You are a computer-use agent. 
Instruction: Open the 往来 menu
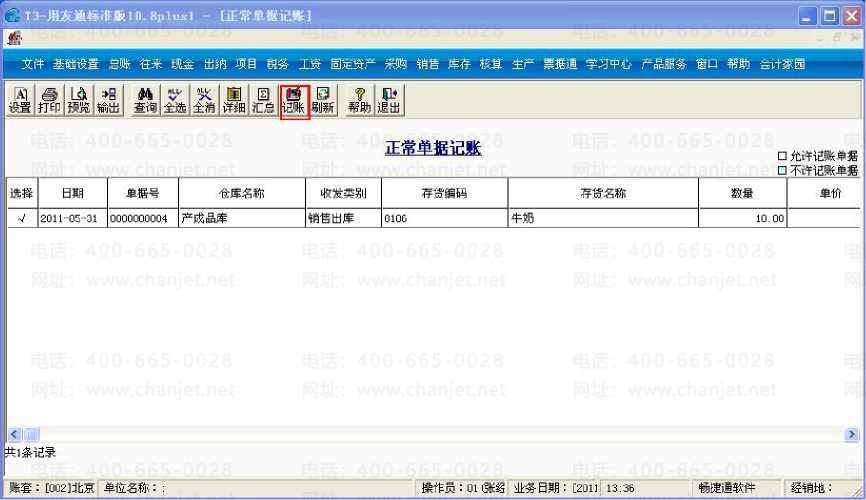click(151, 64)
